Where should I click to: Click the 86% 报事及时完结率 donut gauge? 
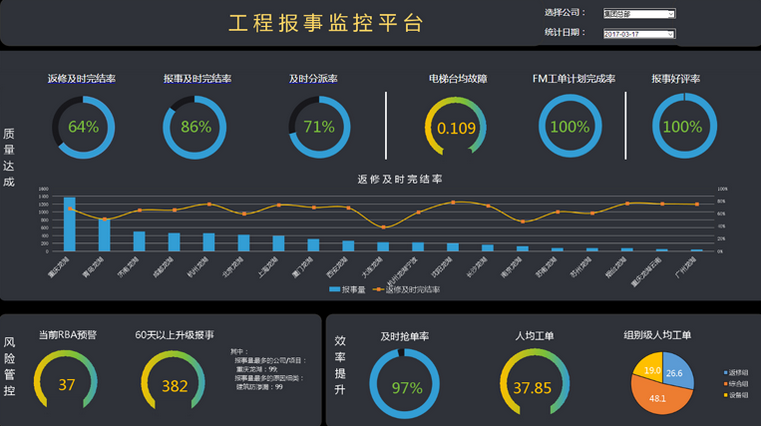coord(195,127)
